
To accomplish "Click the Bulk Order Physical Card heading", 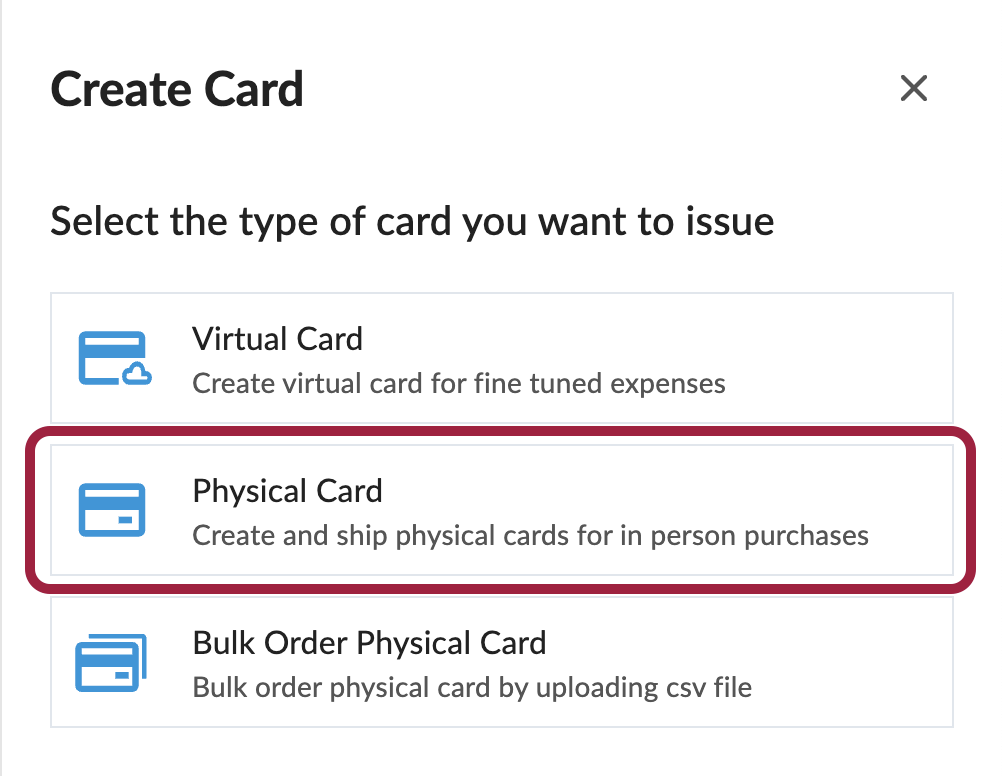I will point(370,643).
